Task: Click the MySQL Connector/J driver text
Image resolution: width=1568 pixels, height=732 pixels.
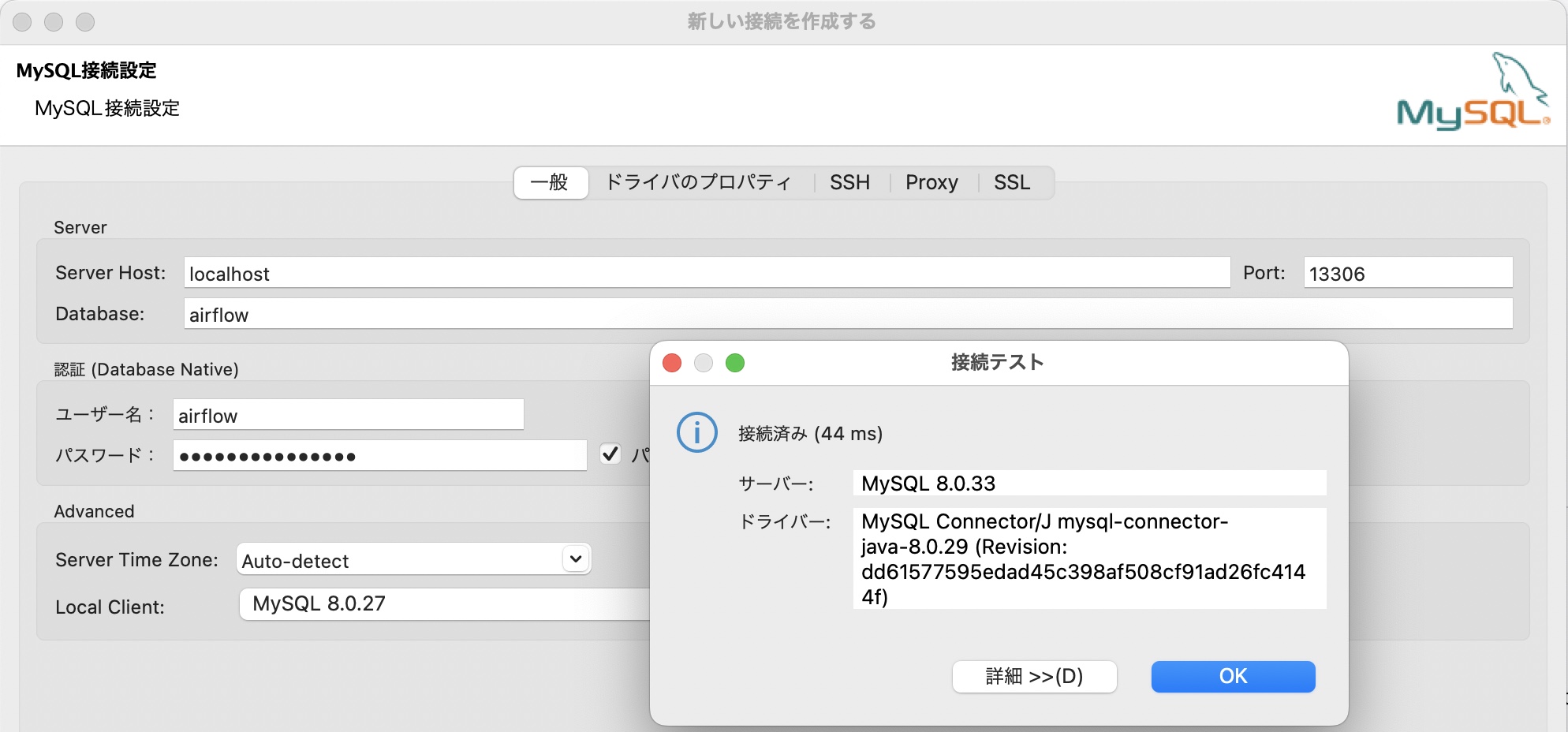Action: click(x=1084, y=558)
